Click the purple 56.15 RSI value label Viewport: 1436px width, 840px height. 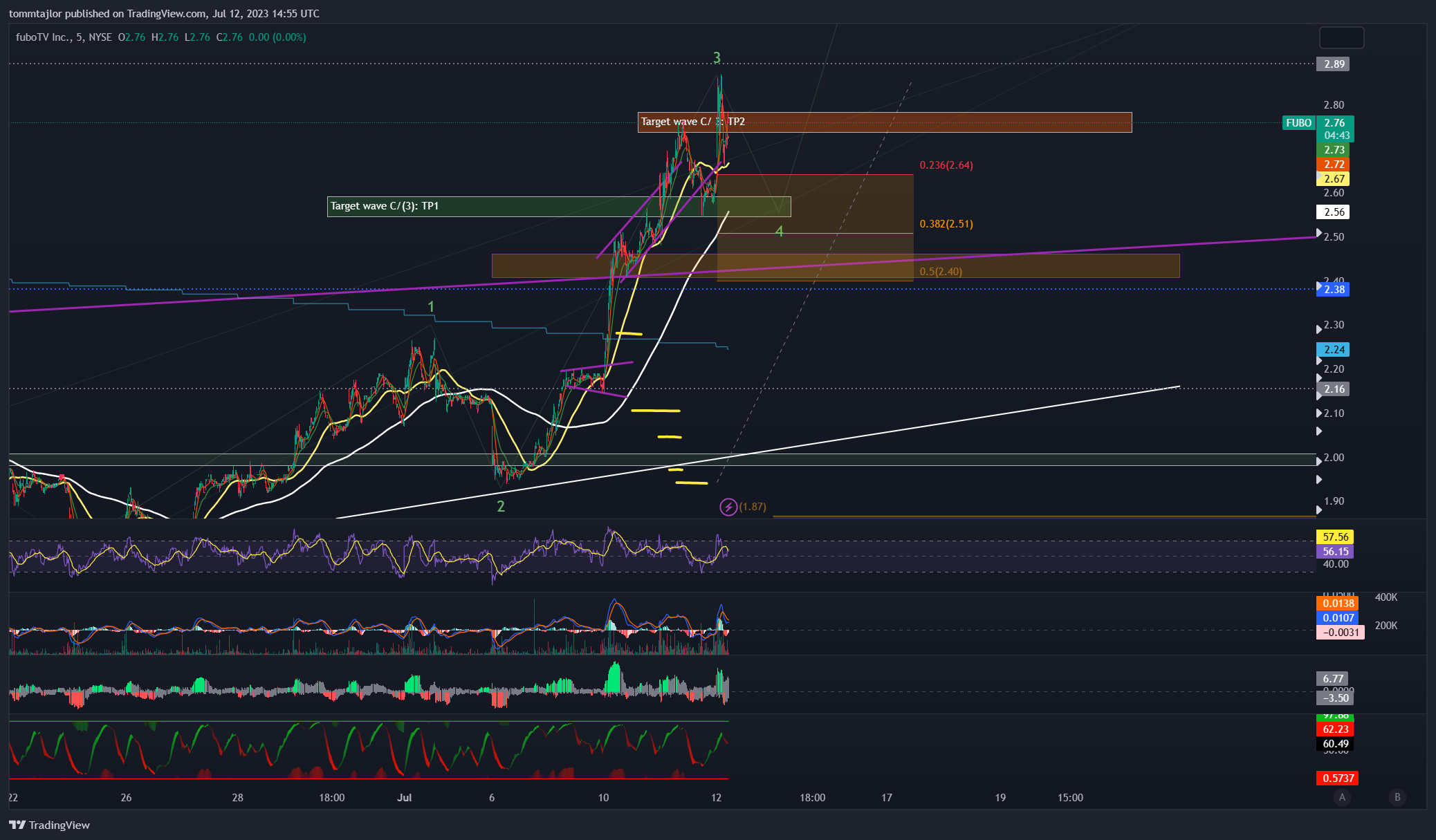tap(1335, 552)
